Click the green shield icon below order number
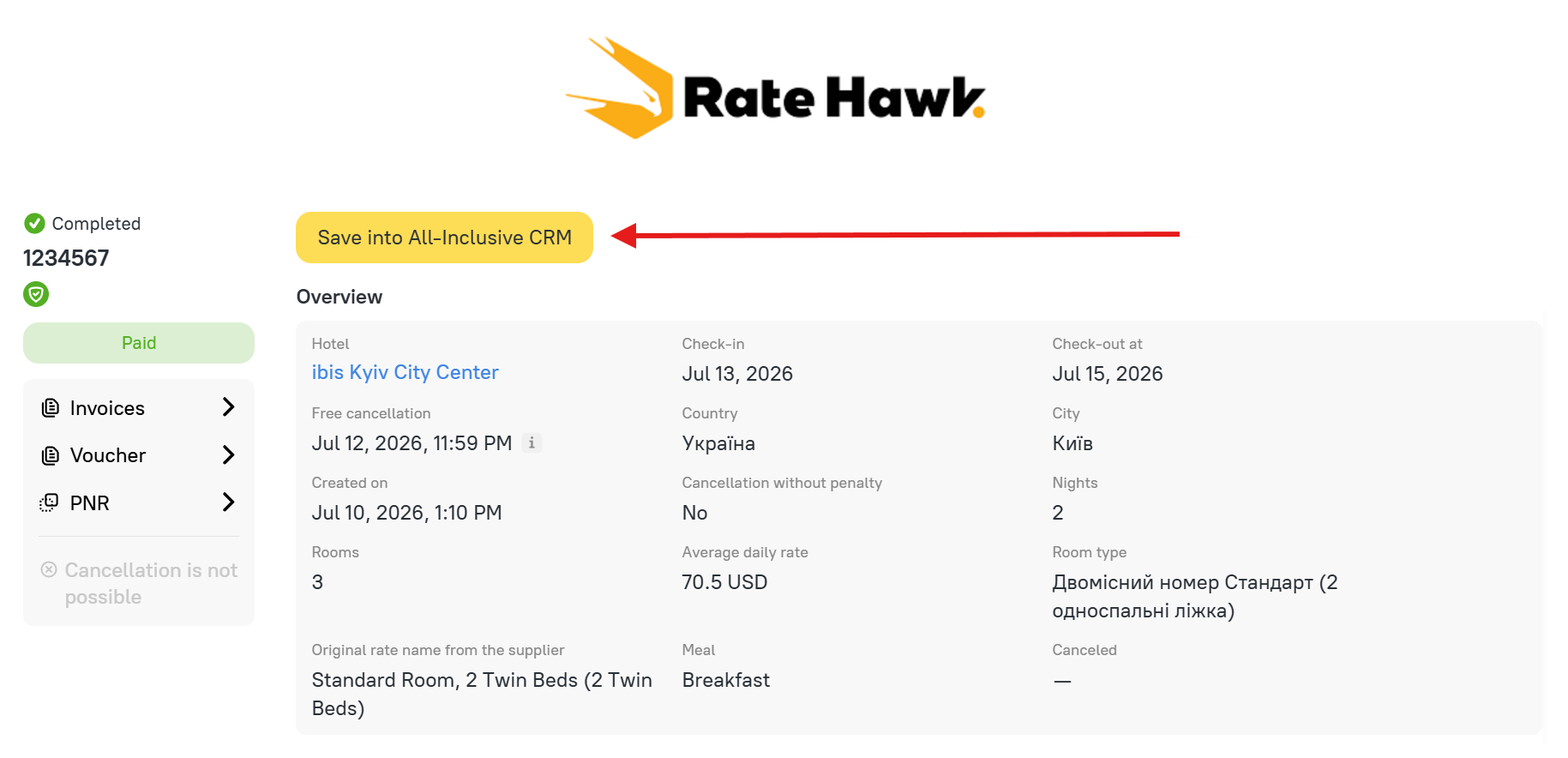 point(36,295)
